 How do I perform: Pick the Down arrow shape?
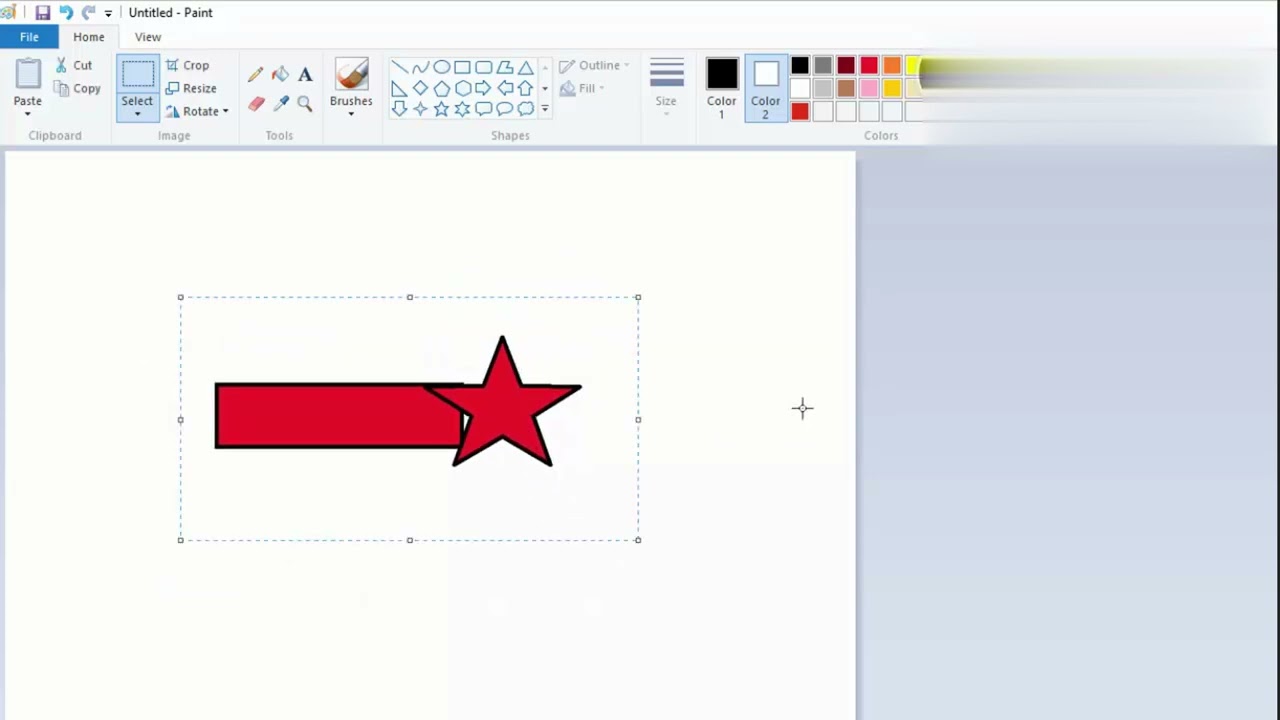coord(399,109)
